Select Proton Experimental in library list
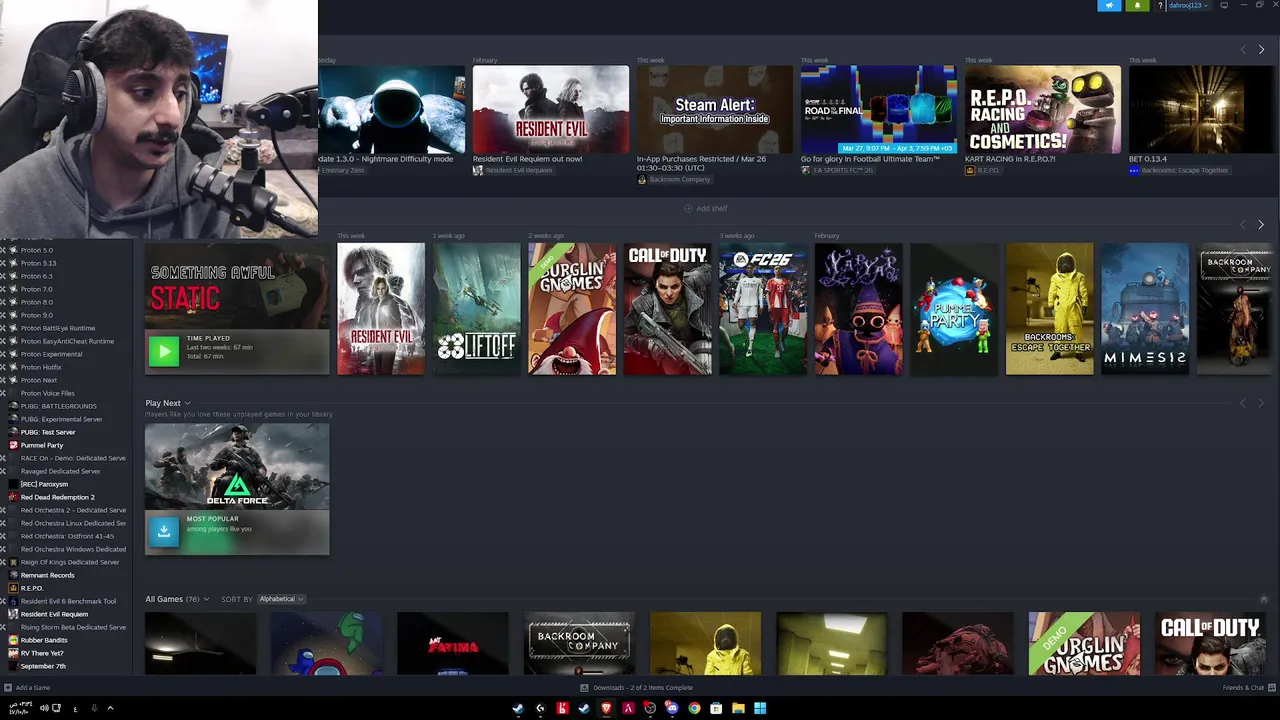1280x720 pixels. click(51, 354)
